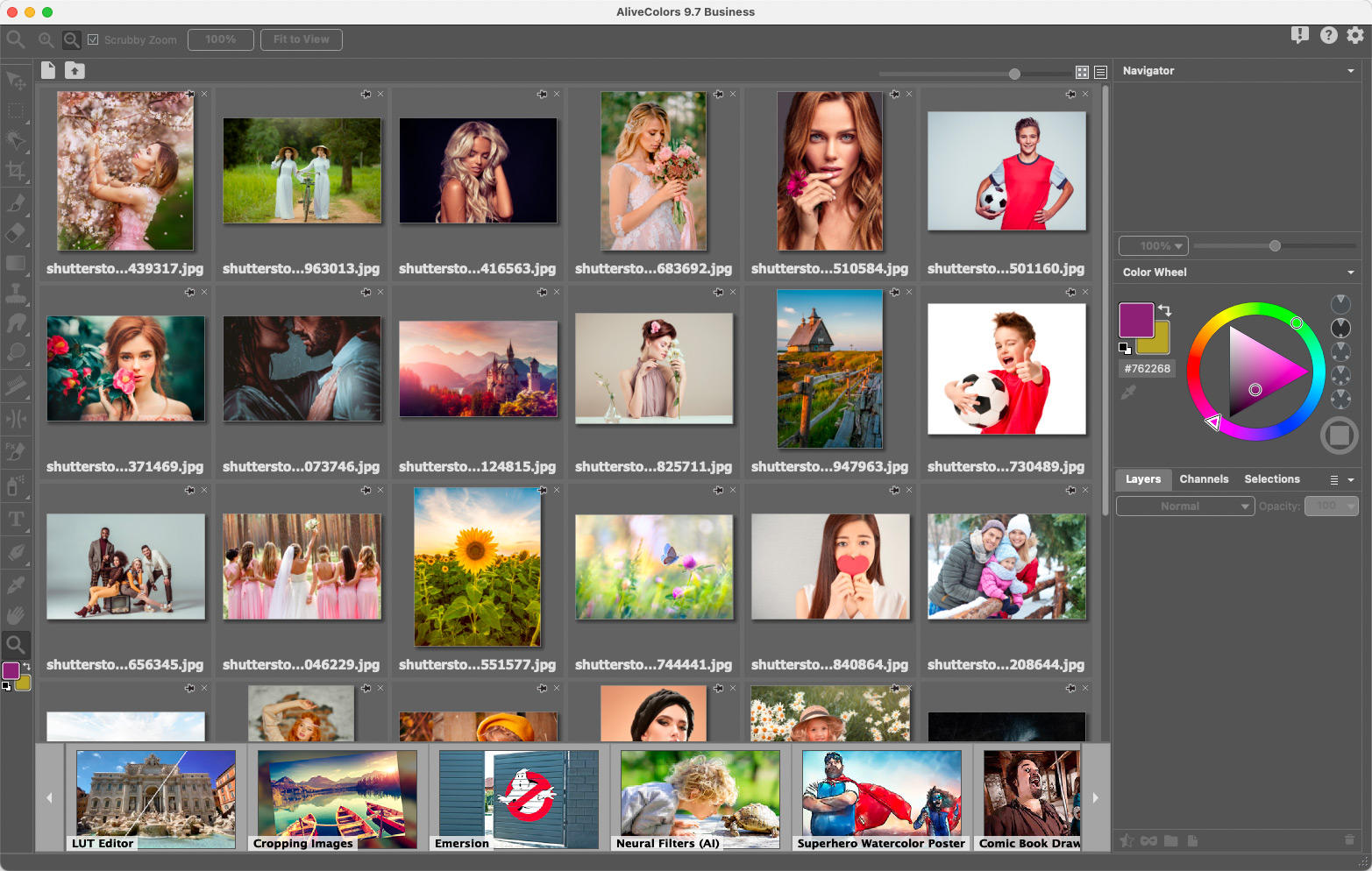Collapse the Navigator panel arrow
Screen dimensions: 1372x871
1351,71
